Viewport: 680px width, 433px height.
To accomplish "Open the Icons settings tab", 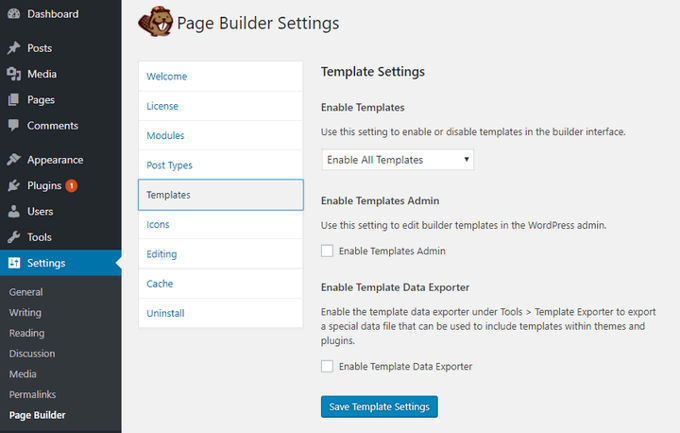I will [221, 224].
